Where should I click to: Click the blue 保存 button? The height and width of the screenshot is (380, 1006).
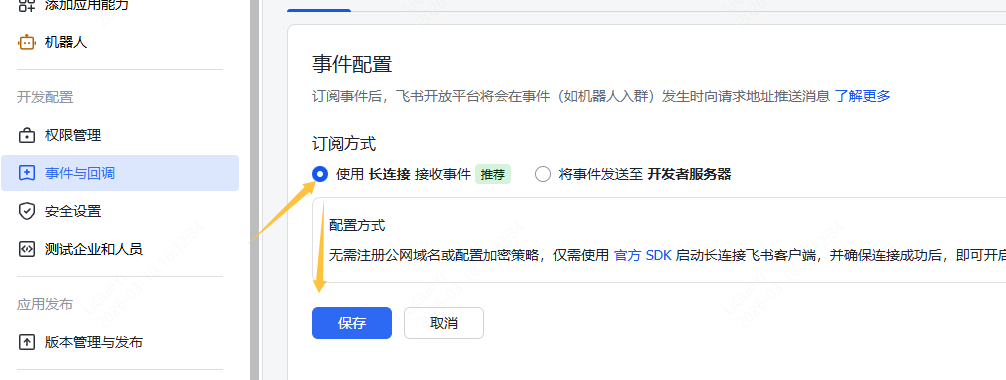click(x=352, y=323)
